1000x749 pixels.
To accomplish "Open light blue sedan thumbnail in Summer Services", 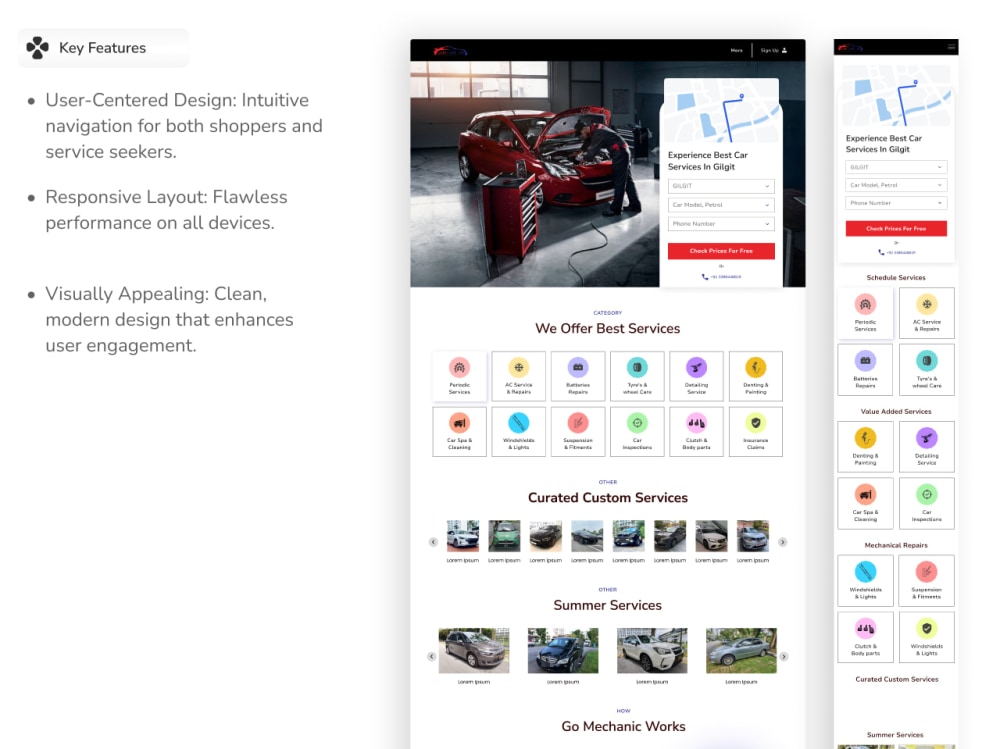I will coord(741,651).
